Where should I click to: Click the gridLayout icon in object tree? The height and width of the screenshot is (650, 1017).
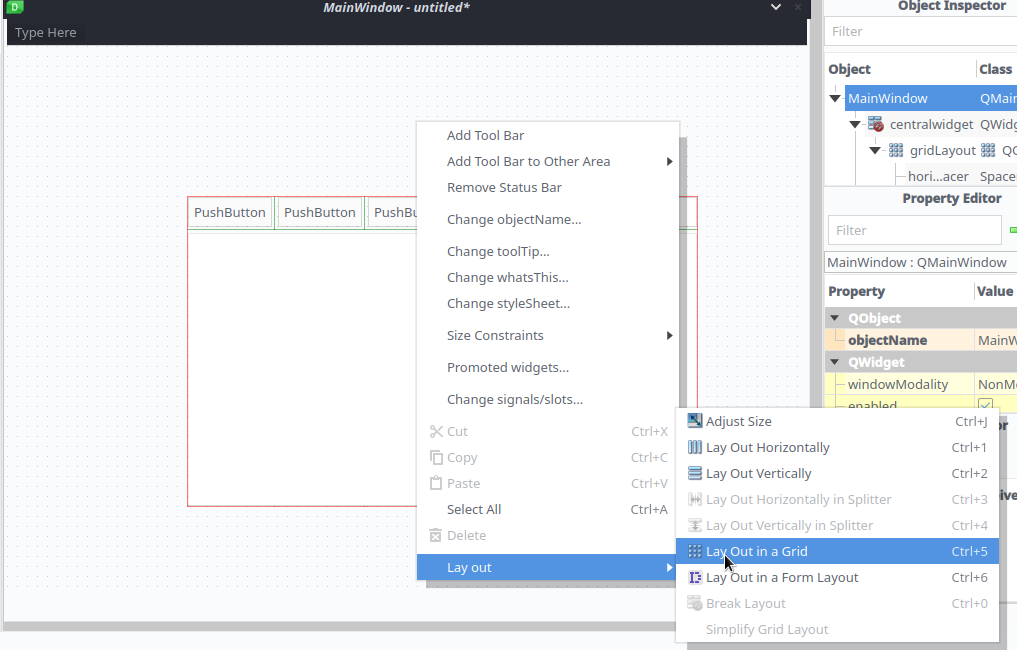coord(896,151)
